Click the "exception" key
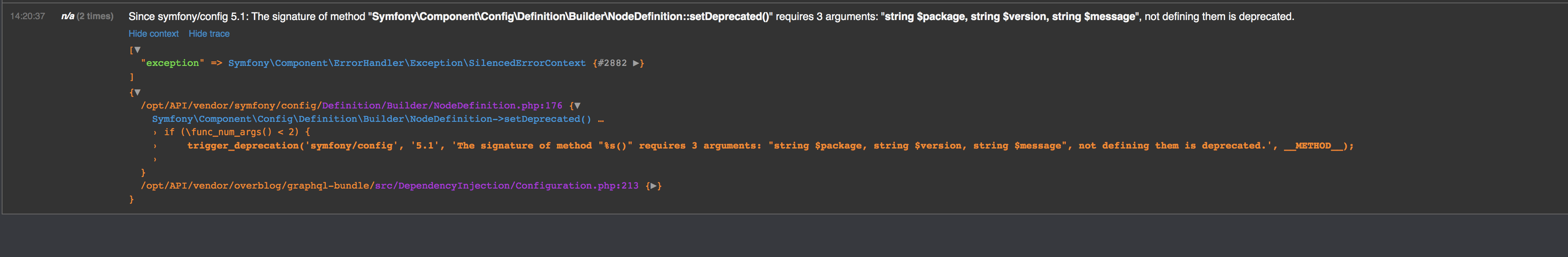 172,63
